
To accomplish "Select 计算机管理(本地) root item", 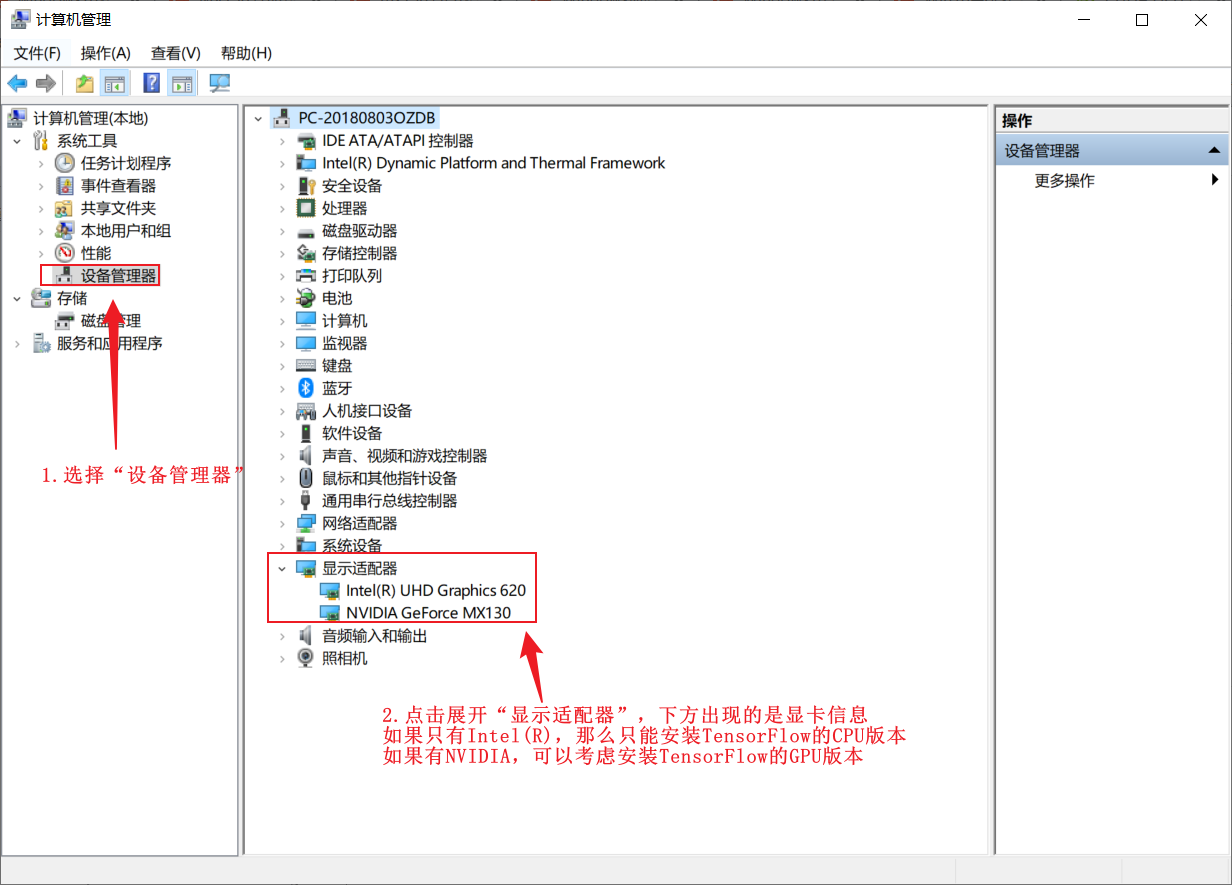I will coord(90,118).
